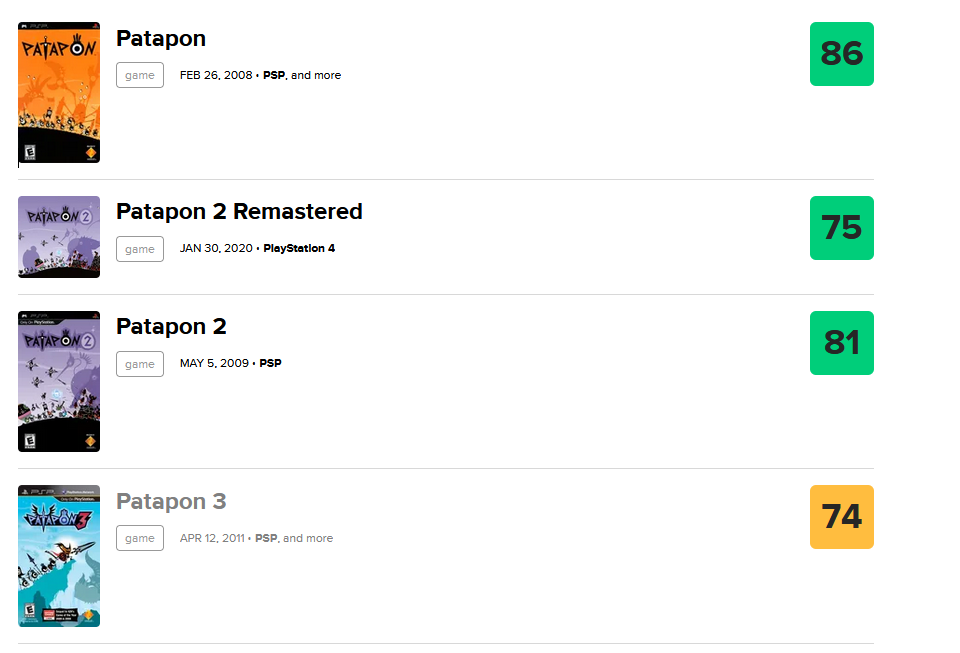This screenshot has height=653, width=960.
Task: Select the PSP platform label for Patapon
Action: click(274, 75)
